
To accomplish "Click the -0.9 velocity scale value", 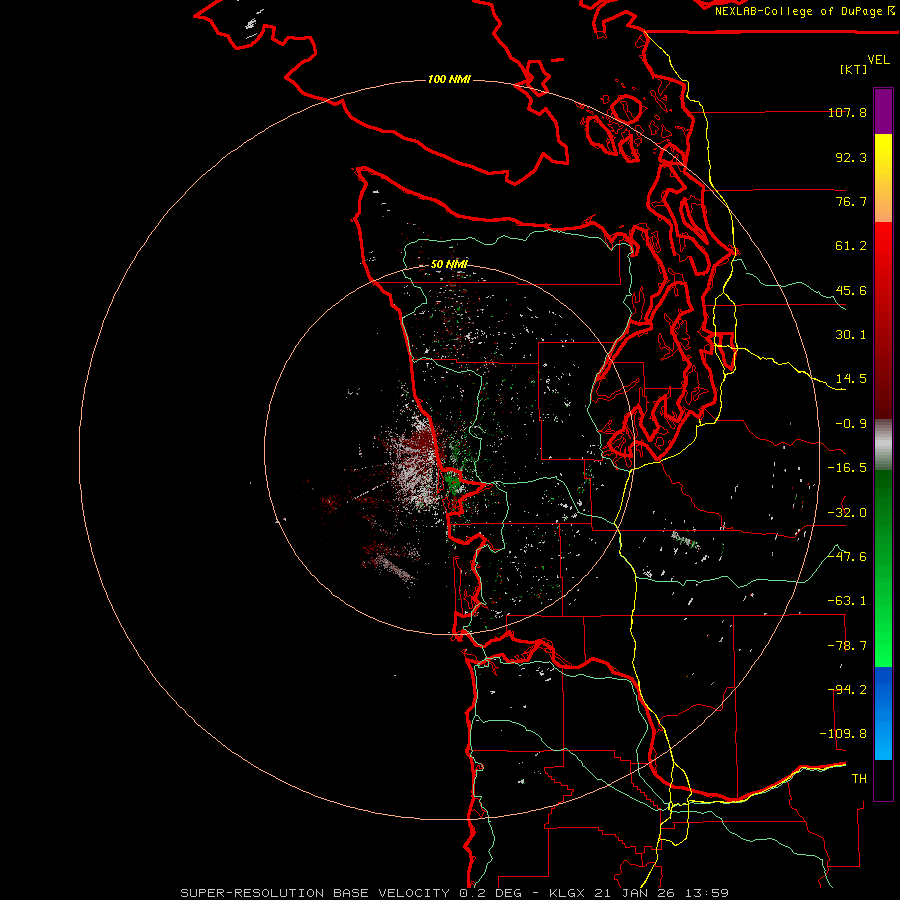I will 851,424.
